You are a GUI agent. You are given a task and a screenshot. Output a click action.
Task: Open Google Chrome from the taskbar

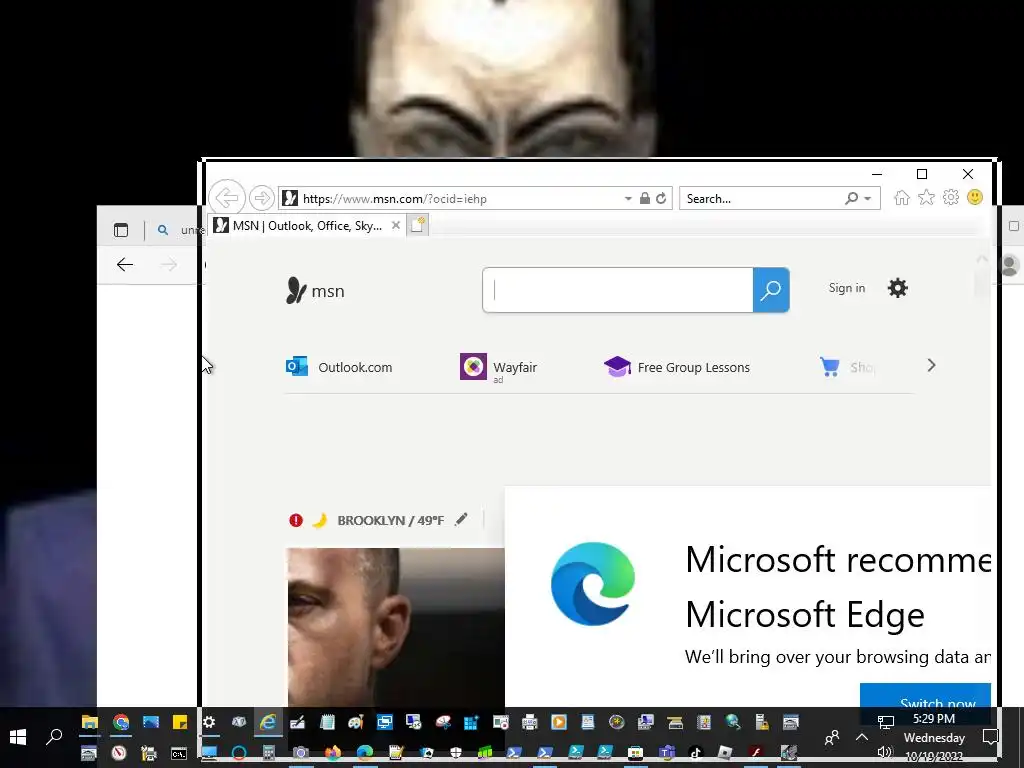click(x=121, y=722)
